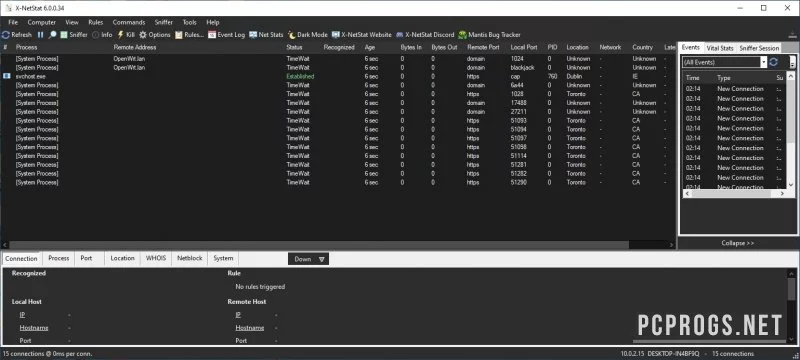The image size is (800, 360).
Task: Select the Established status cell
Action: (x=301, y=76)
